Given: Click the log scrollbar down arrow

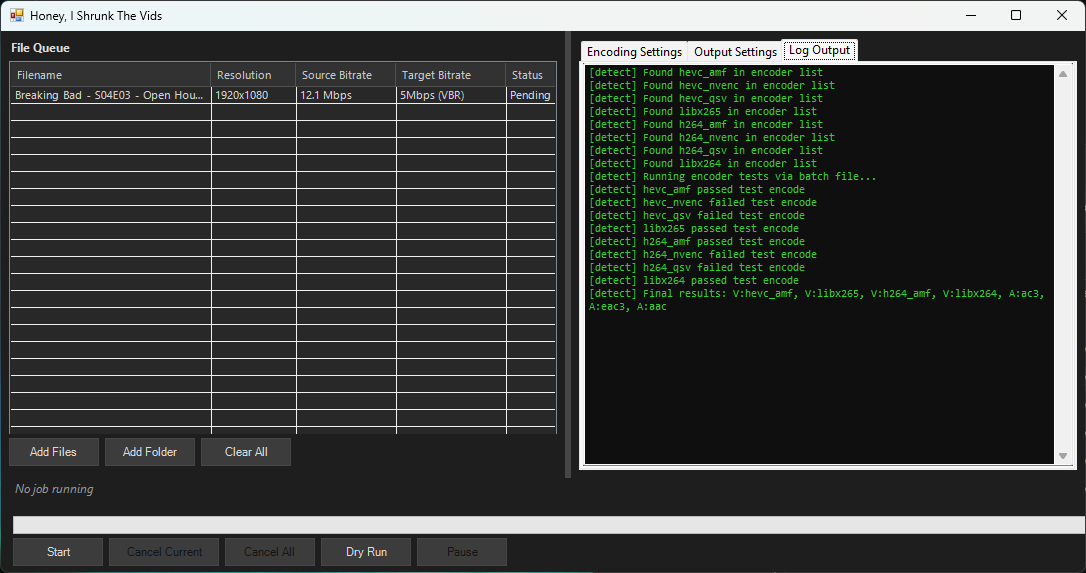Looking at the screenshot, I should tap(1062, 456).
